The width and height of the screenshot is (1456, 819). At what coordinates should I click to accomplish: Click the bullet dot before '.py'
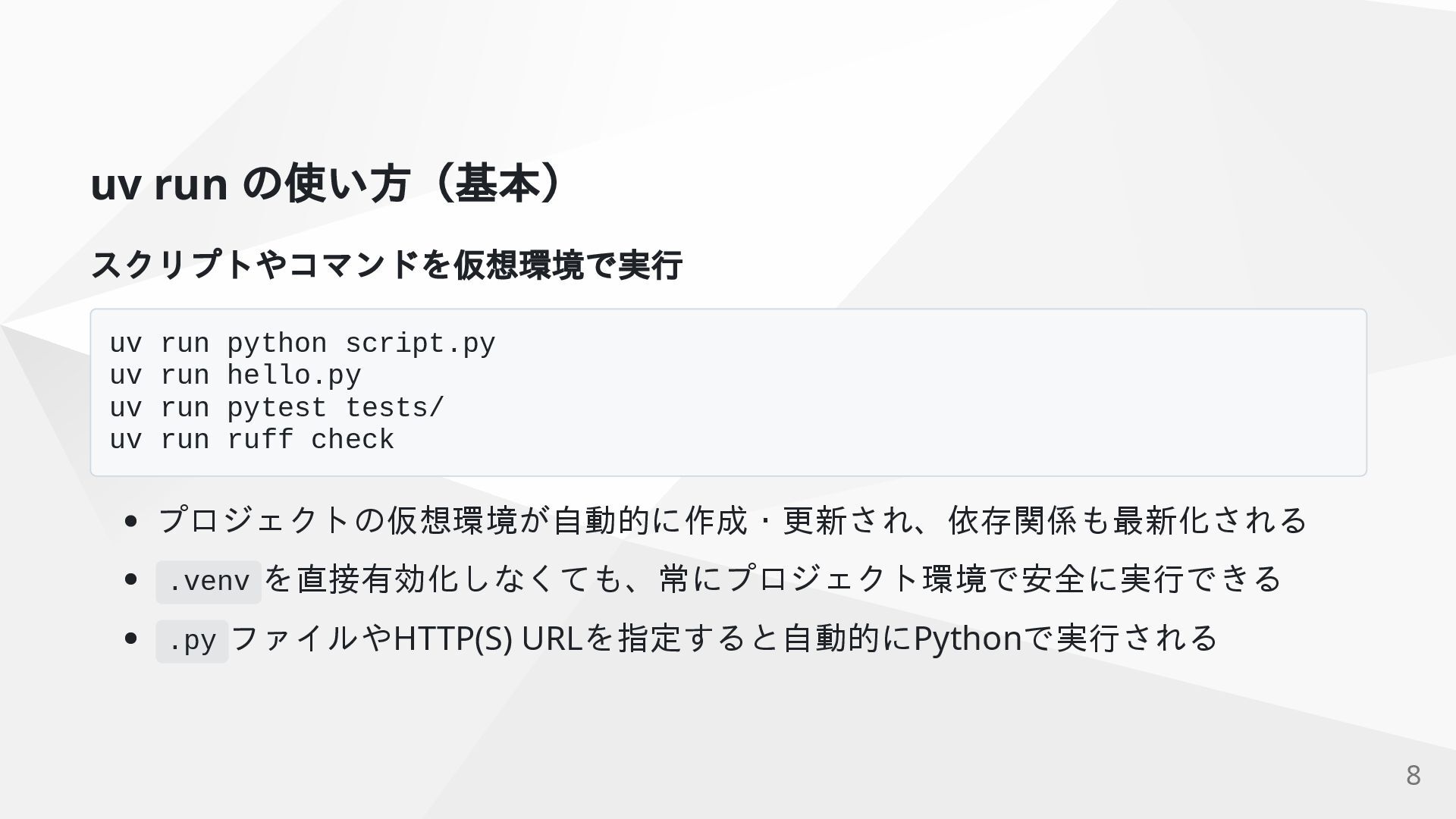coord(130,639)
